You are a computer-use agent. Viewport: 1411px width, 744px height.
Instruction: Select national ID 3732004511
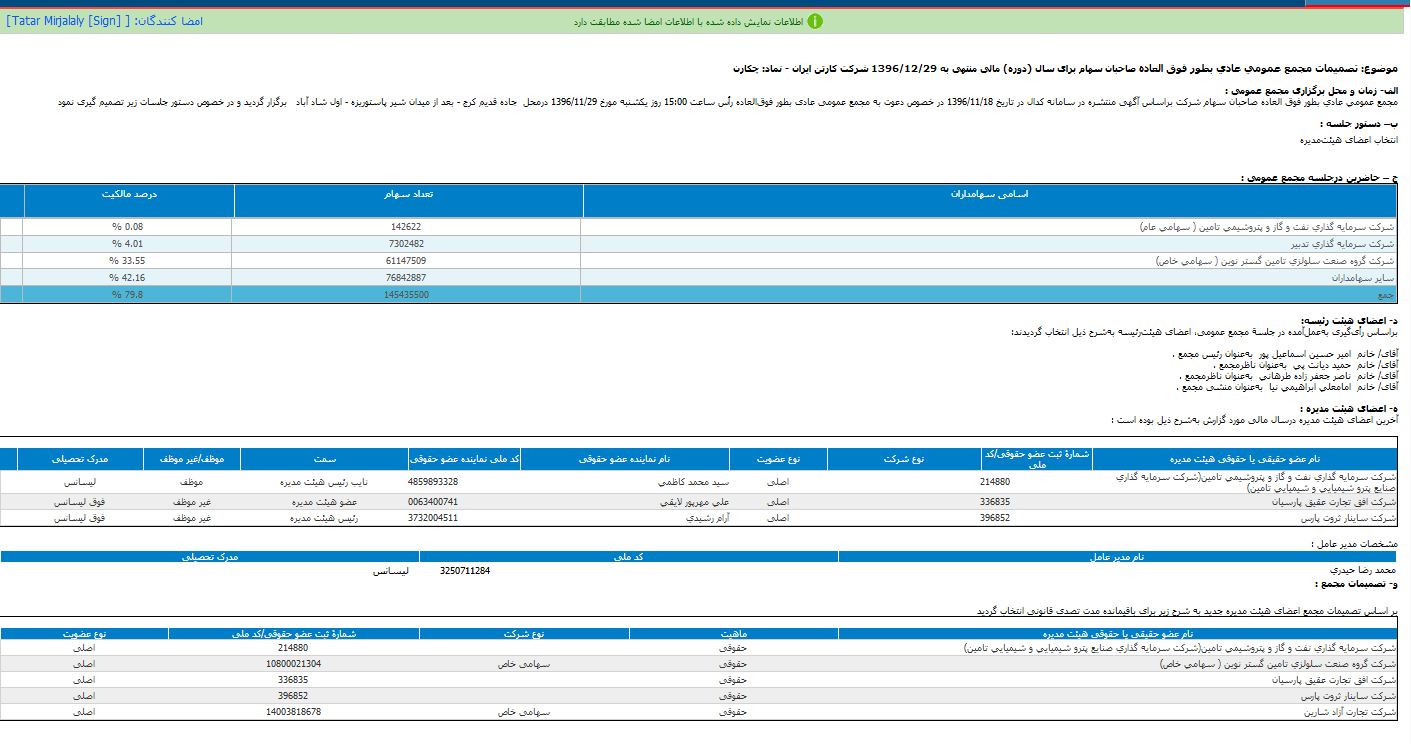(433, 518)
